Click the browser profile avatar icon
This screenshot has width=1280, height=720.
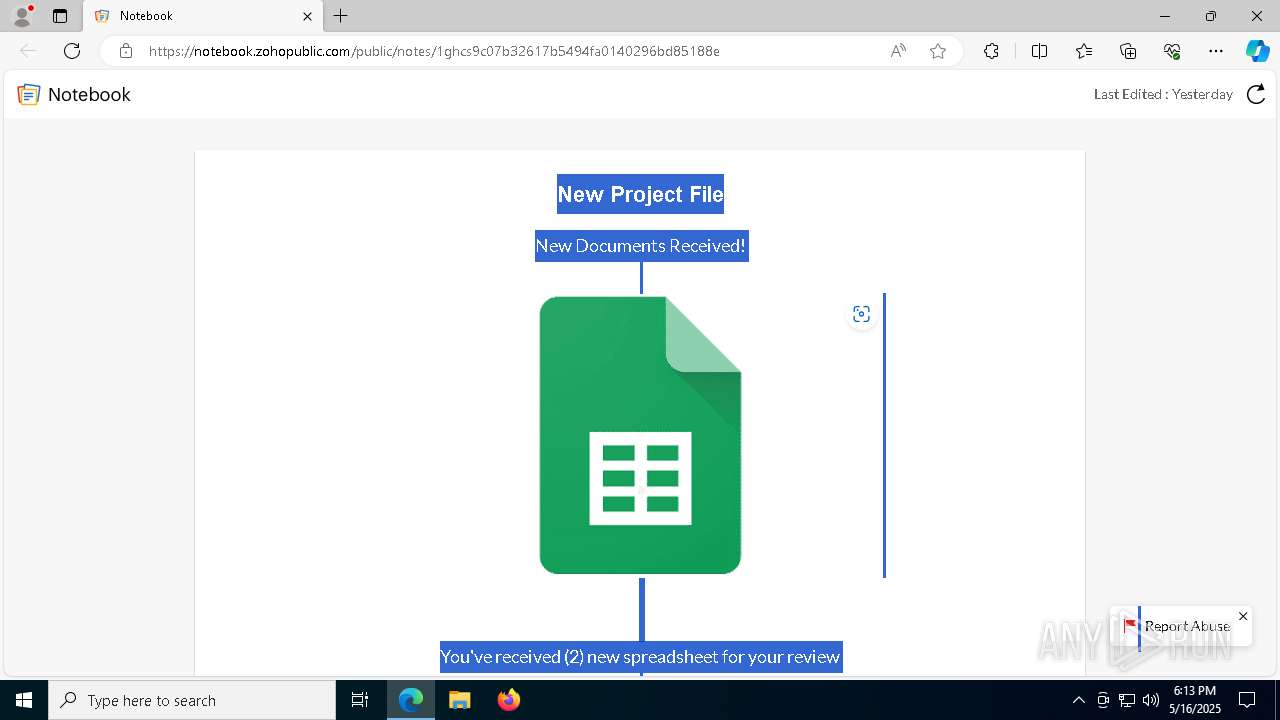pyautogui.click(x=22, y=16)
